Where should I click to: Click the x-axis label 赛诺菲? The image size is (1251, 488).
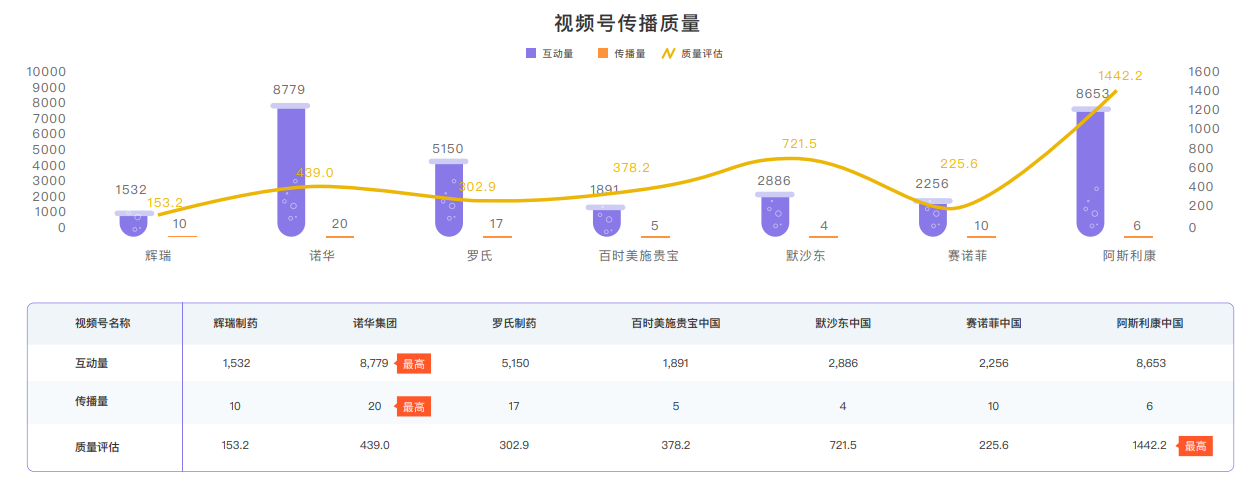pyautogui.click(x=968, y=256)
